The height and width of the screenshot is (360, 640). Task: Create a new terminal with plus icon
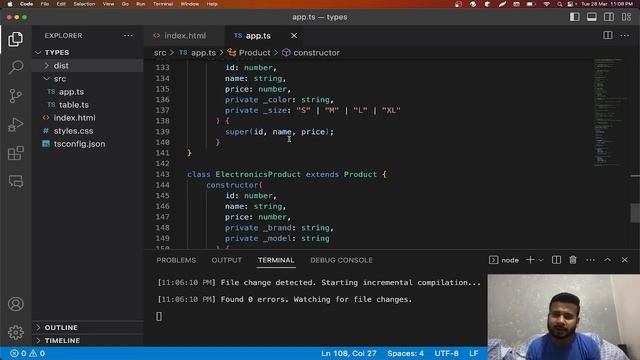point(530,260)
